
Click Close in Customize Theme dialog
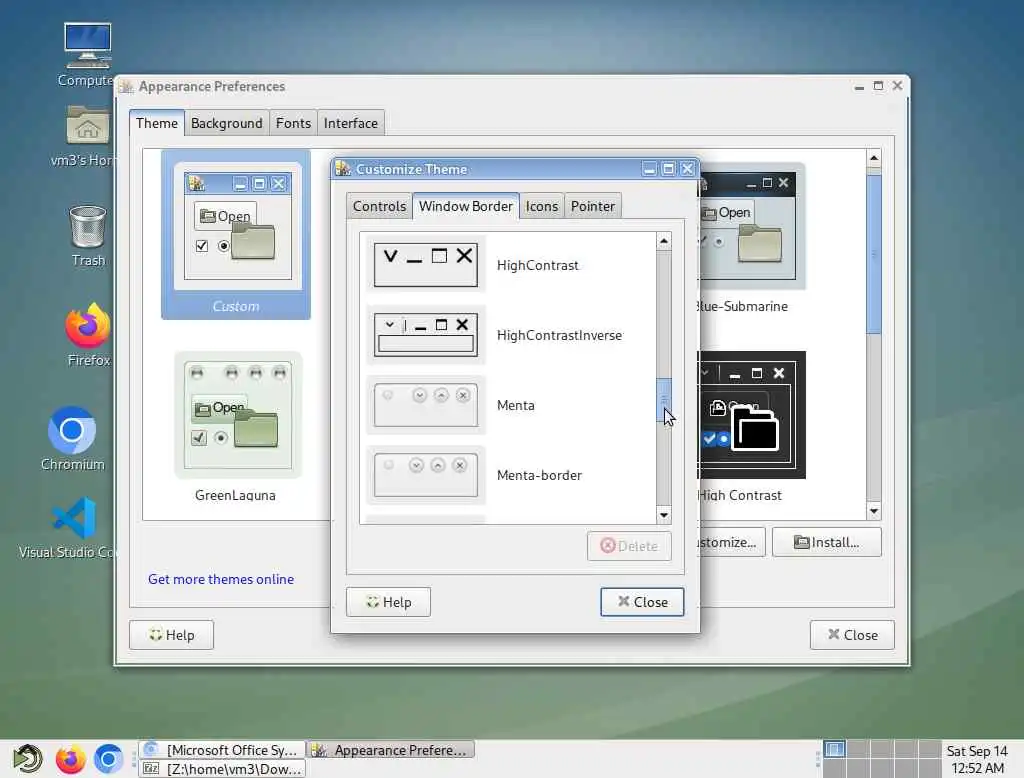[x=642, y=602]
